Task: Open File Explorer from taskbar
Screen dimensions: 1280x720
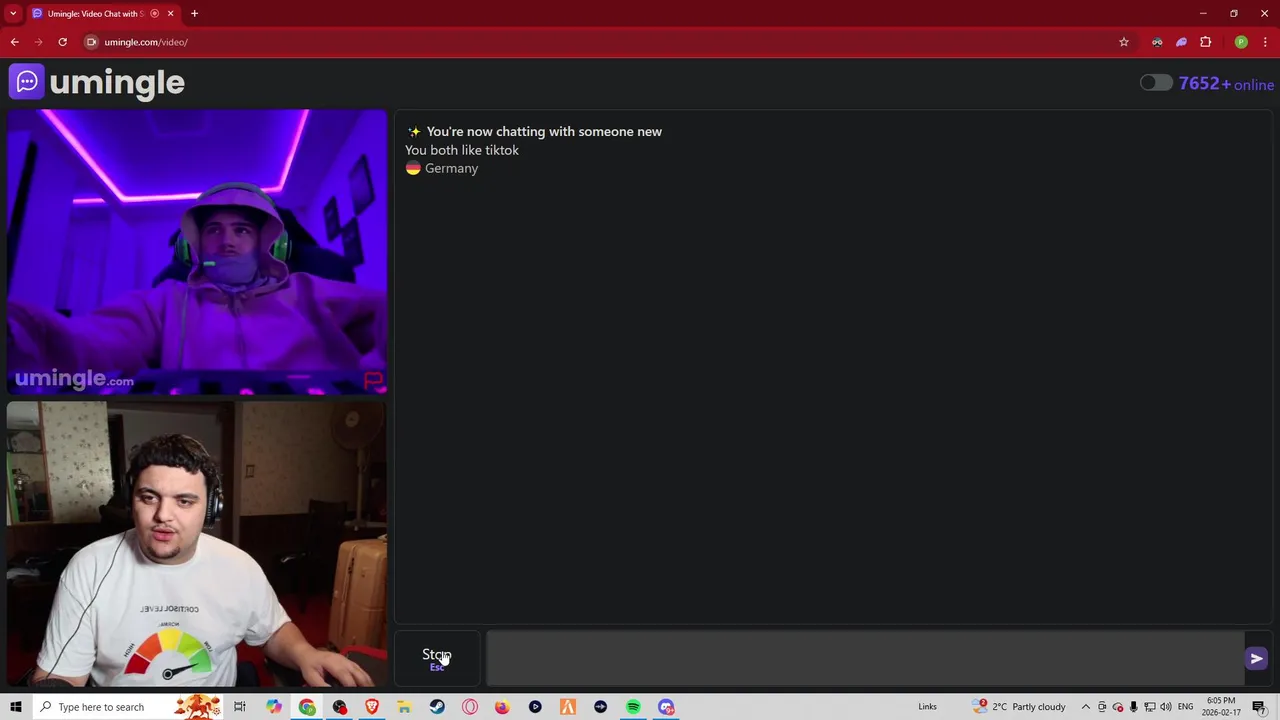Action: coord(404,707)
